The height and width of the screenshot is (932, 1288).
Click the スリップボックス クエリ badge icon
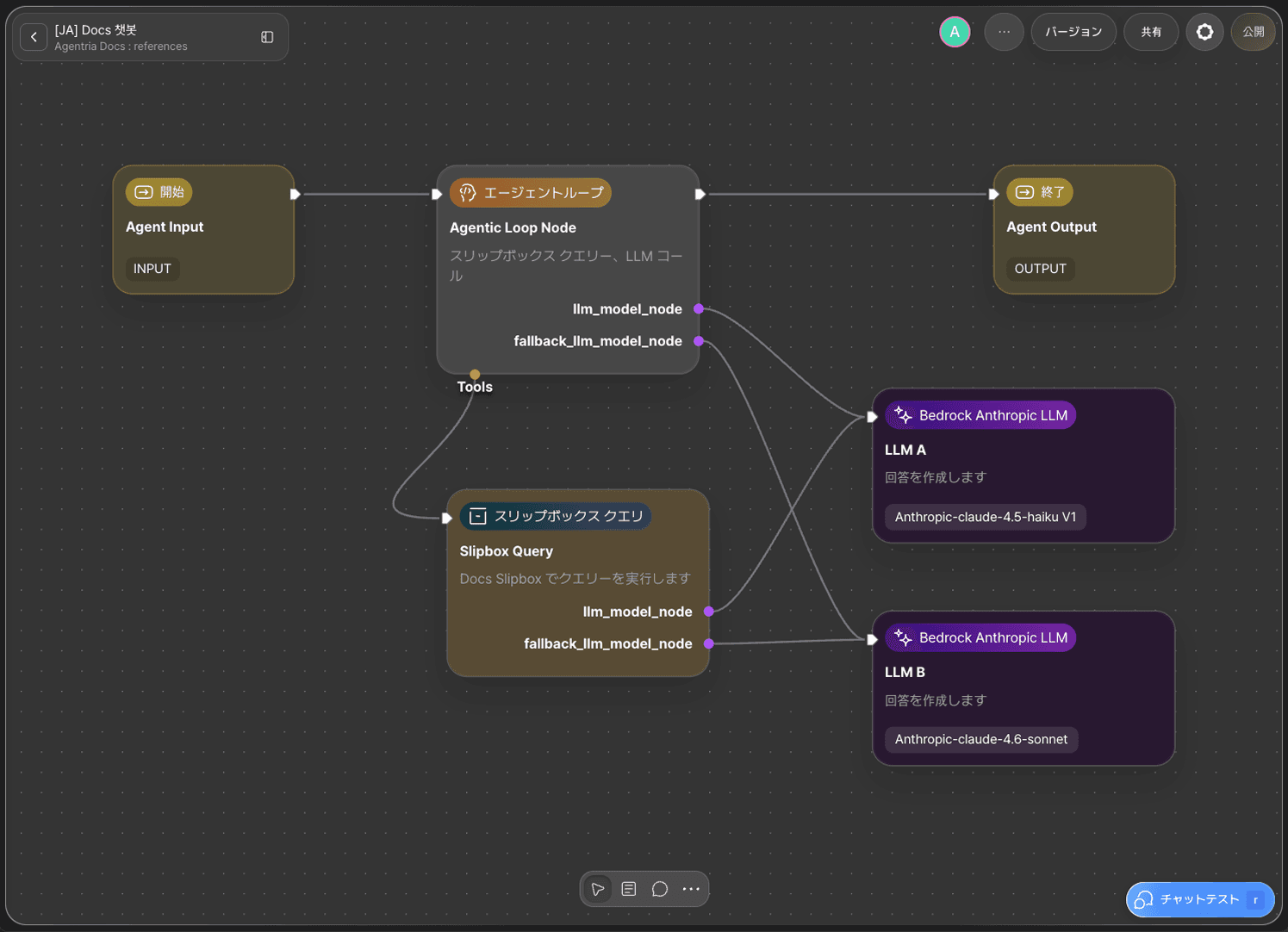pos(478,516)
